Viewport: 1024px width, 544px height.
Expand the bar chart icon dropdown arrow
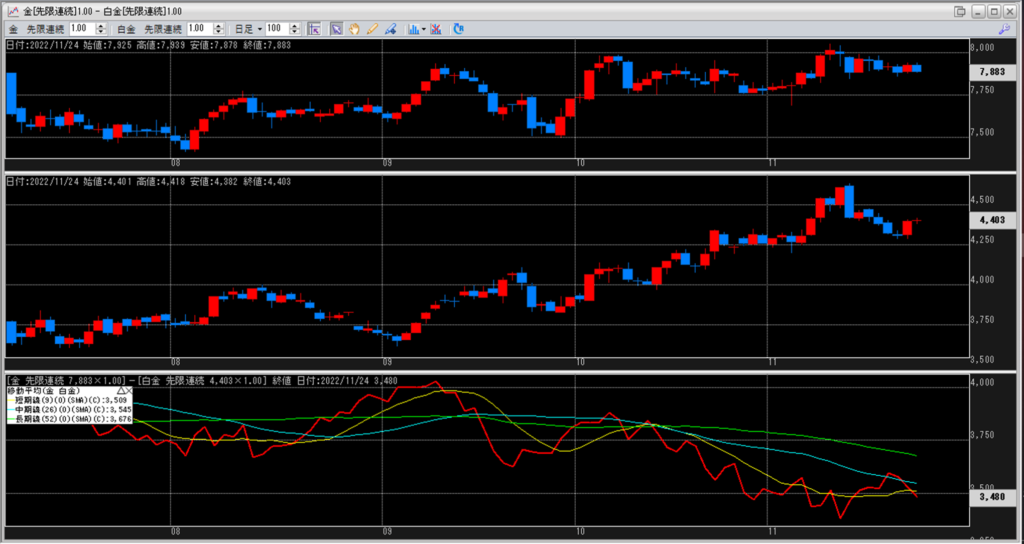click(423, 29)
